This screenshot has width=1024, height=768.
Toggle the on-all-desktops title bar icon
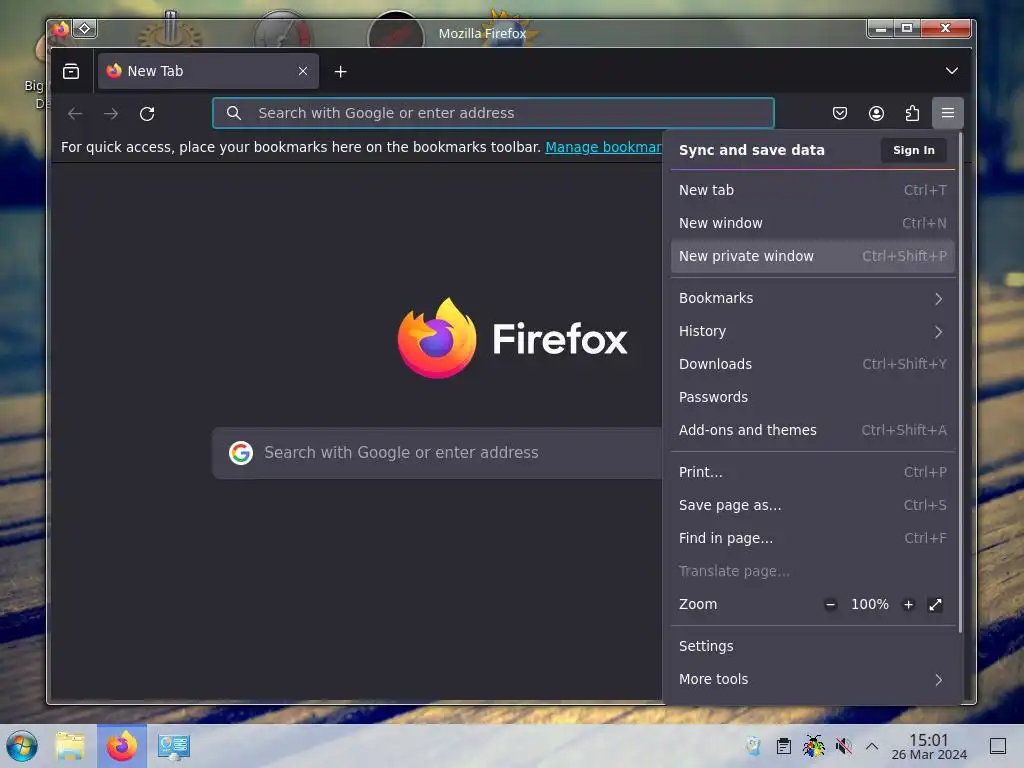tap(85, 29)
